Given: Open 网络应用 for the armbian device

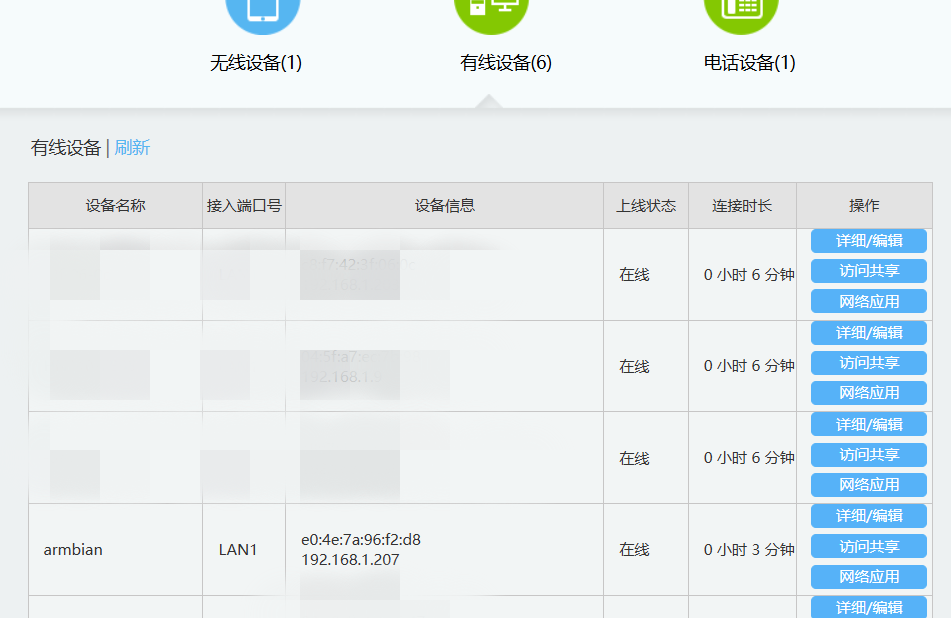Looking at the screenshot, I should click(x=868, y=577).
